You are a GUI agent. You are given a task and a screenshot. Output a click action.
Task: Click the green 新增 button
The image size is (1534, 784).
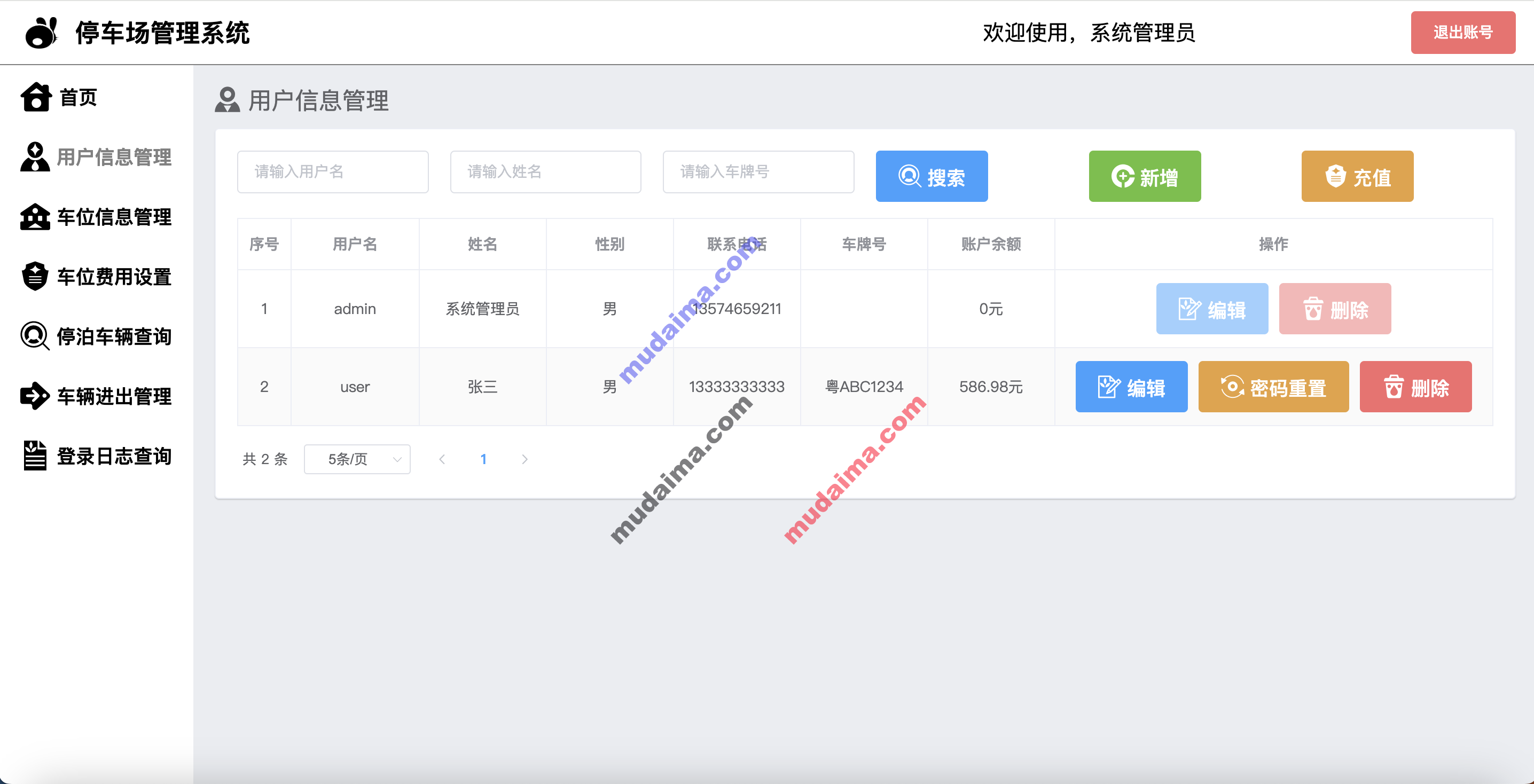(1145, 176)
